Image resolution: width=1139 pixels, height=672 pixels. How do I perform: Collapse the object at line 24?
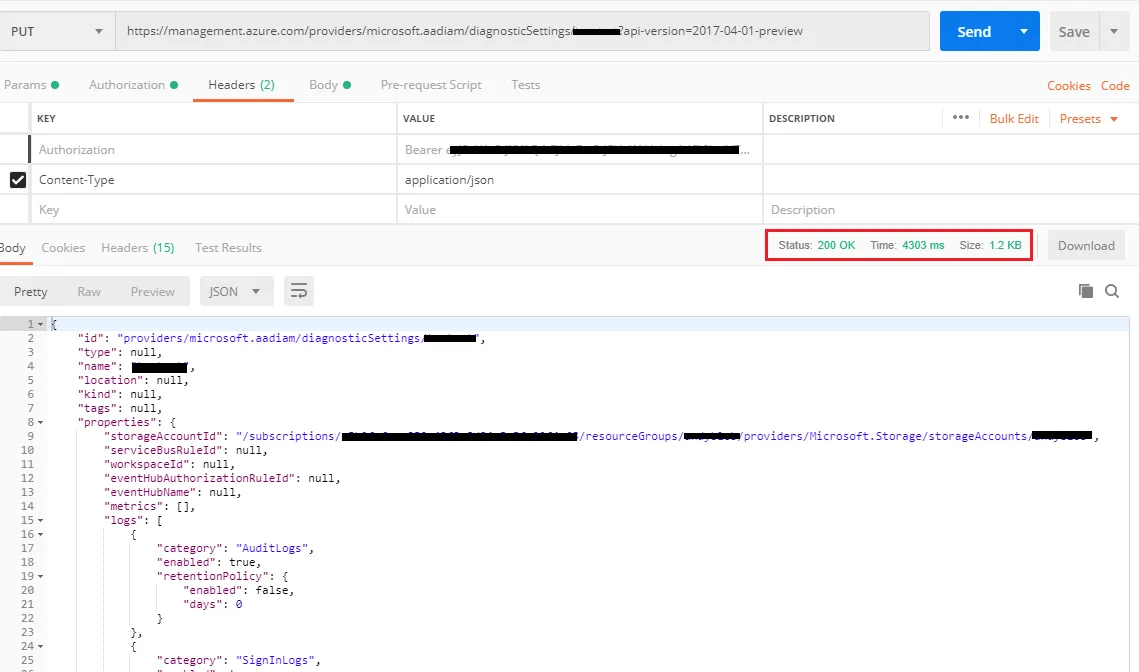coord(41,646)
